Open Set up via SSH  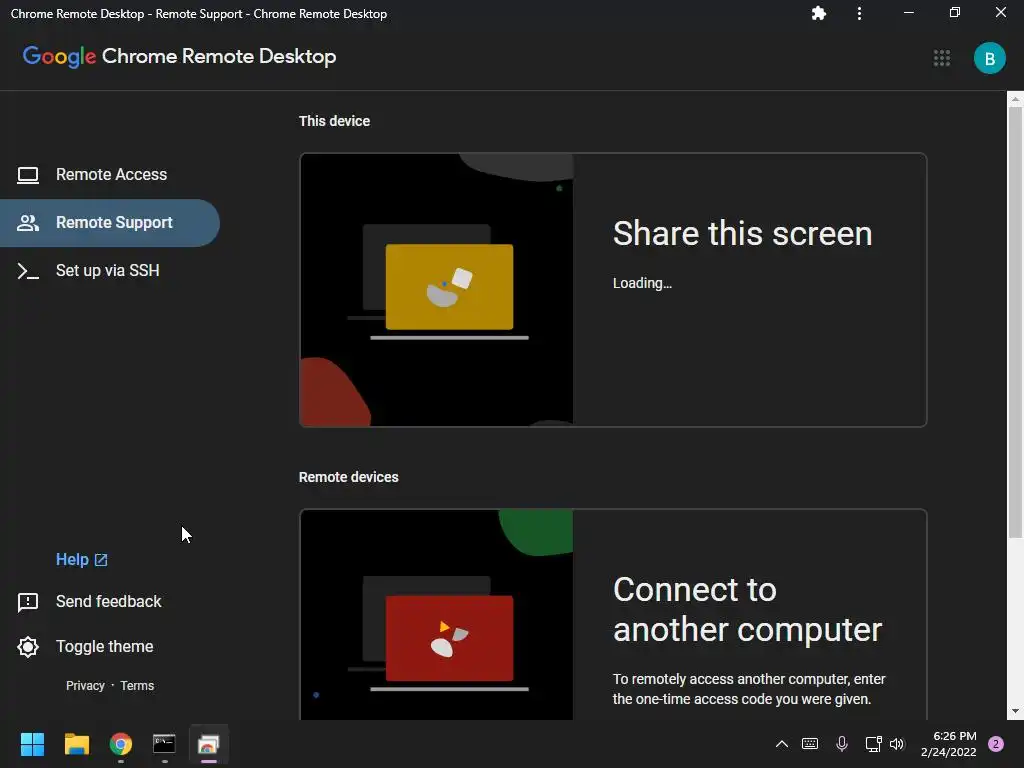(110, 270)
